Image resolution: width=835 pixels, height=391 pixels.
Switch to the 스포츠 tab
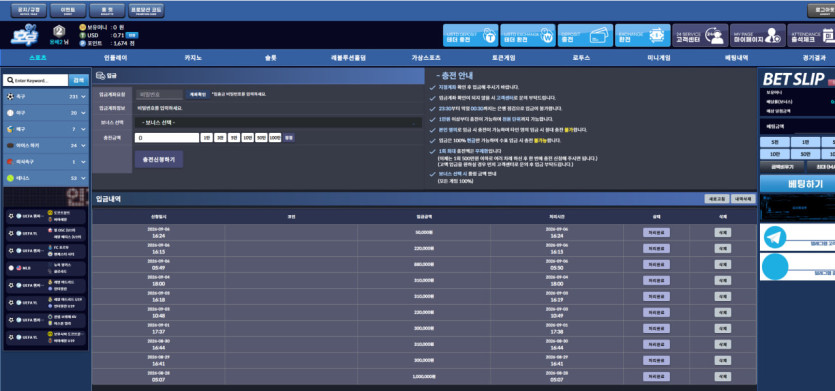38,58
